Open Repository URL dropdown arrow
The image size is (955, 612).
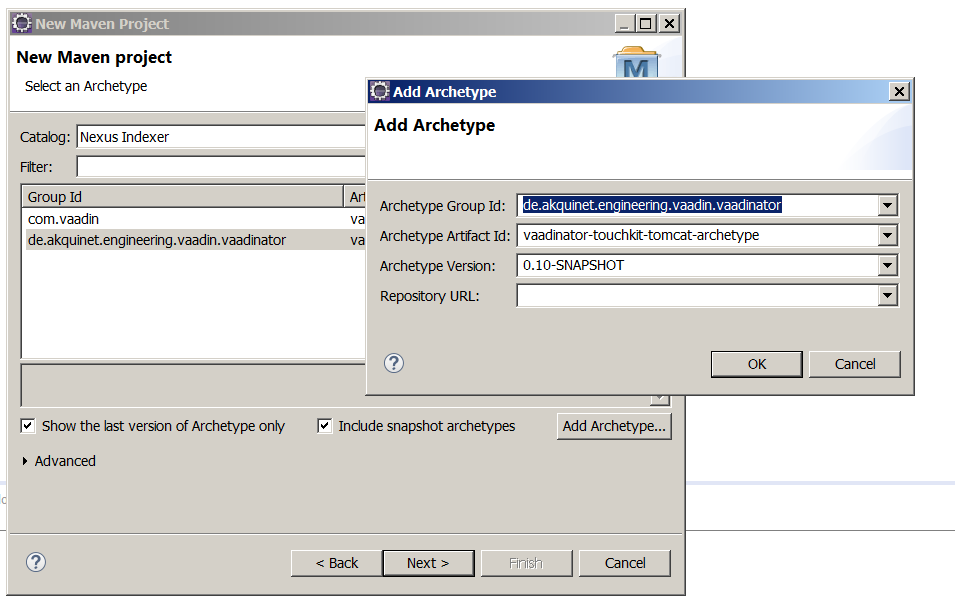click(887, 295)
